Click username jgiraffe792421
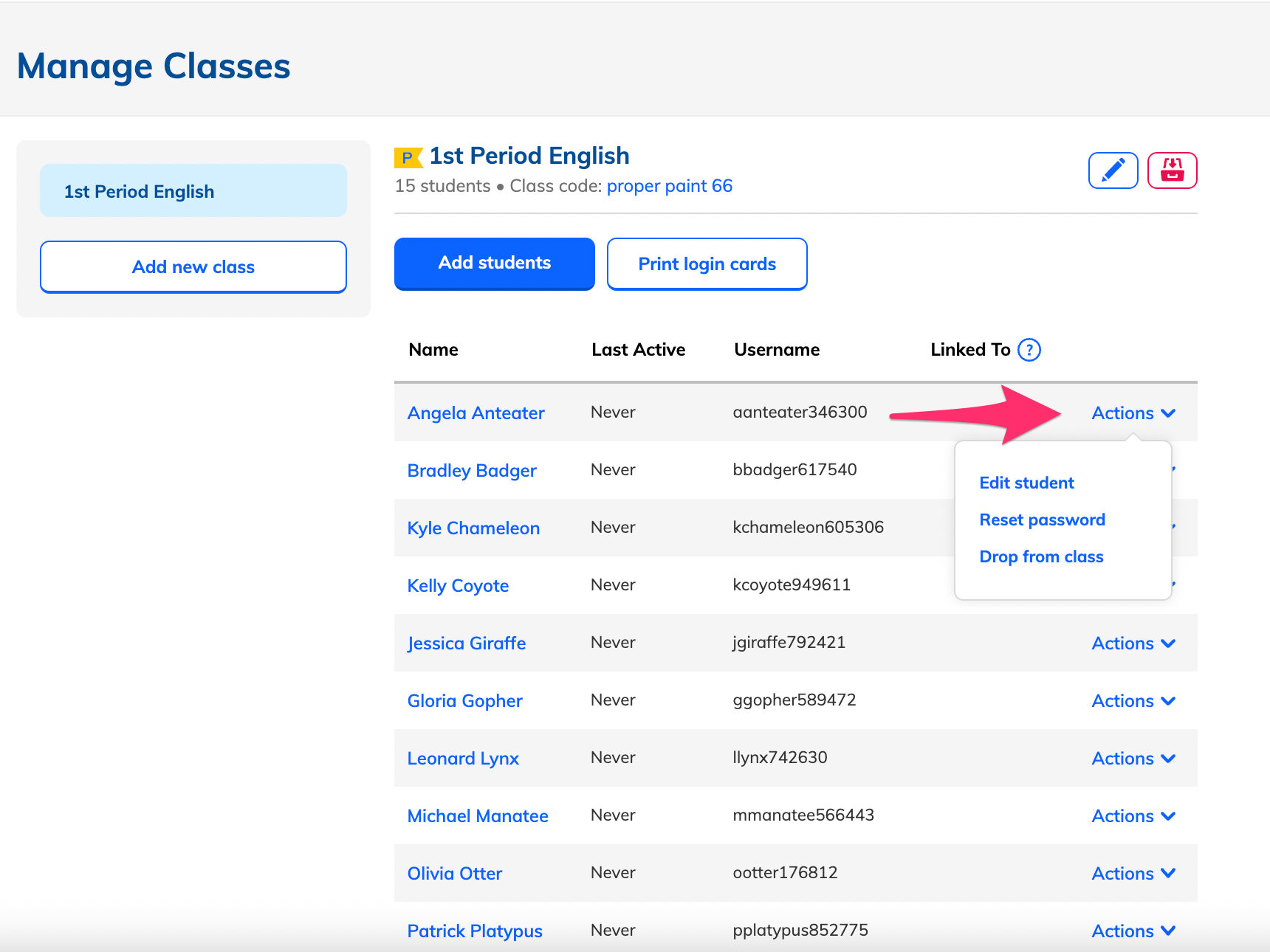 [789, 642]
